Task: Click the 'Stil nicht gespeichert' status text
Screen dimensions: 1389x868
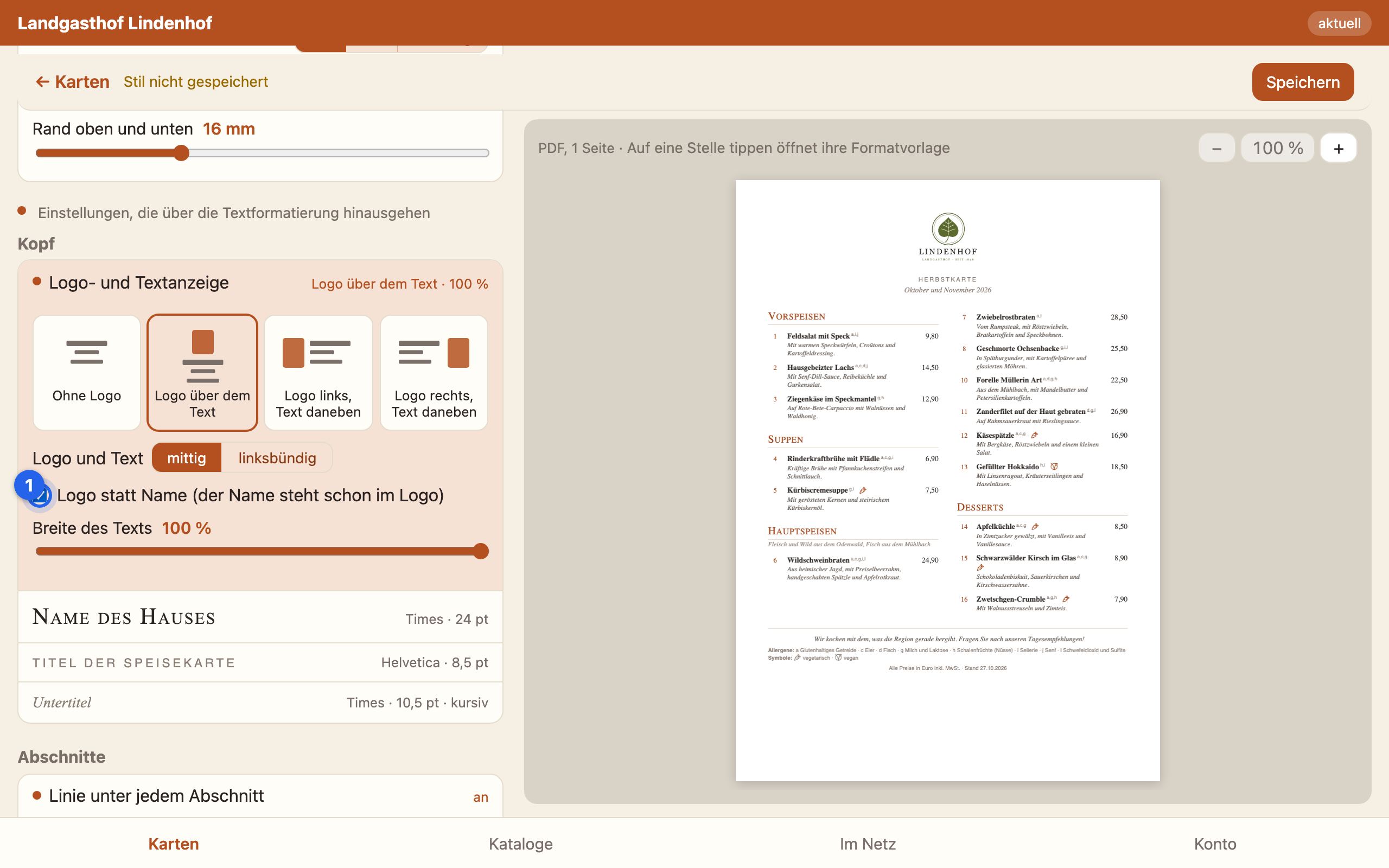Action: (x=196, y=81)
